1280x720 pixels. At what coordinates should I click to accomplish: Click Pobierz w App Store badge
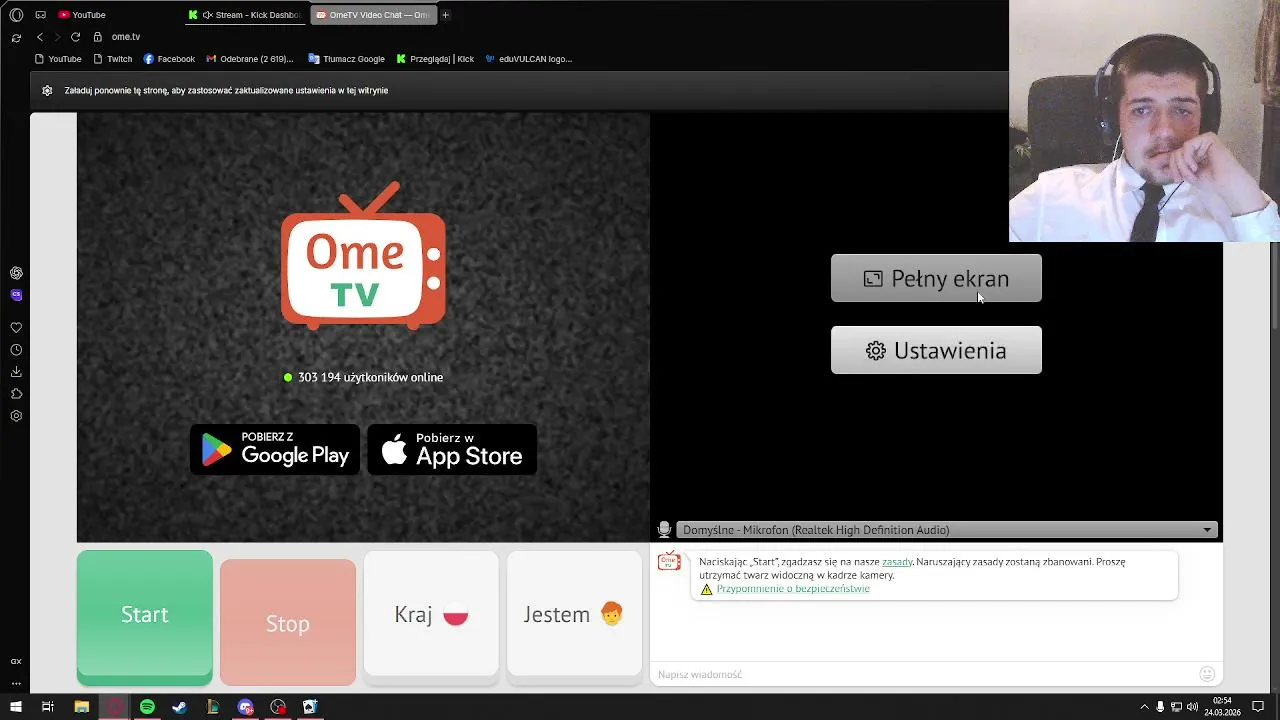click(x=452, y=449)
